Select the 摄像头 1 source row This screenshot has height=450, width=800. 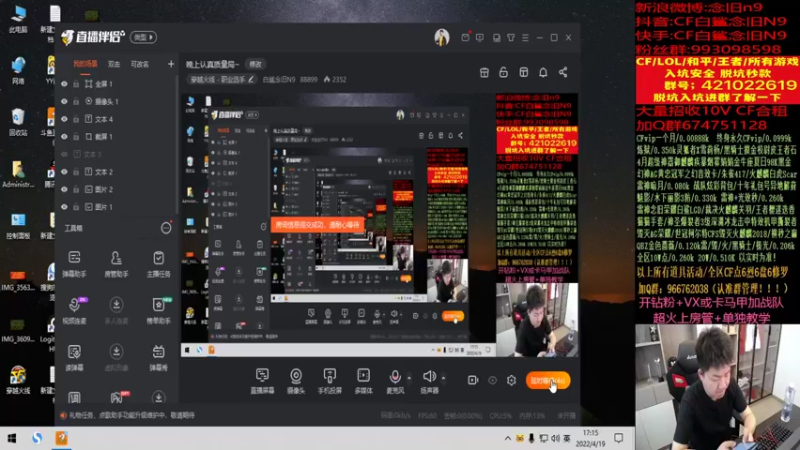click(x=117, y=102)
